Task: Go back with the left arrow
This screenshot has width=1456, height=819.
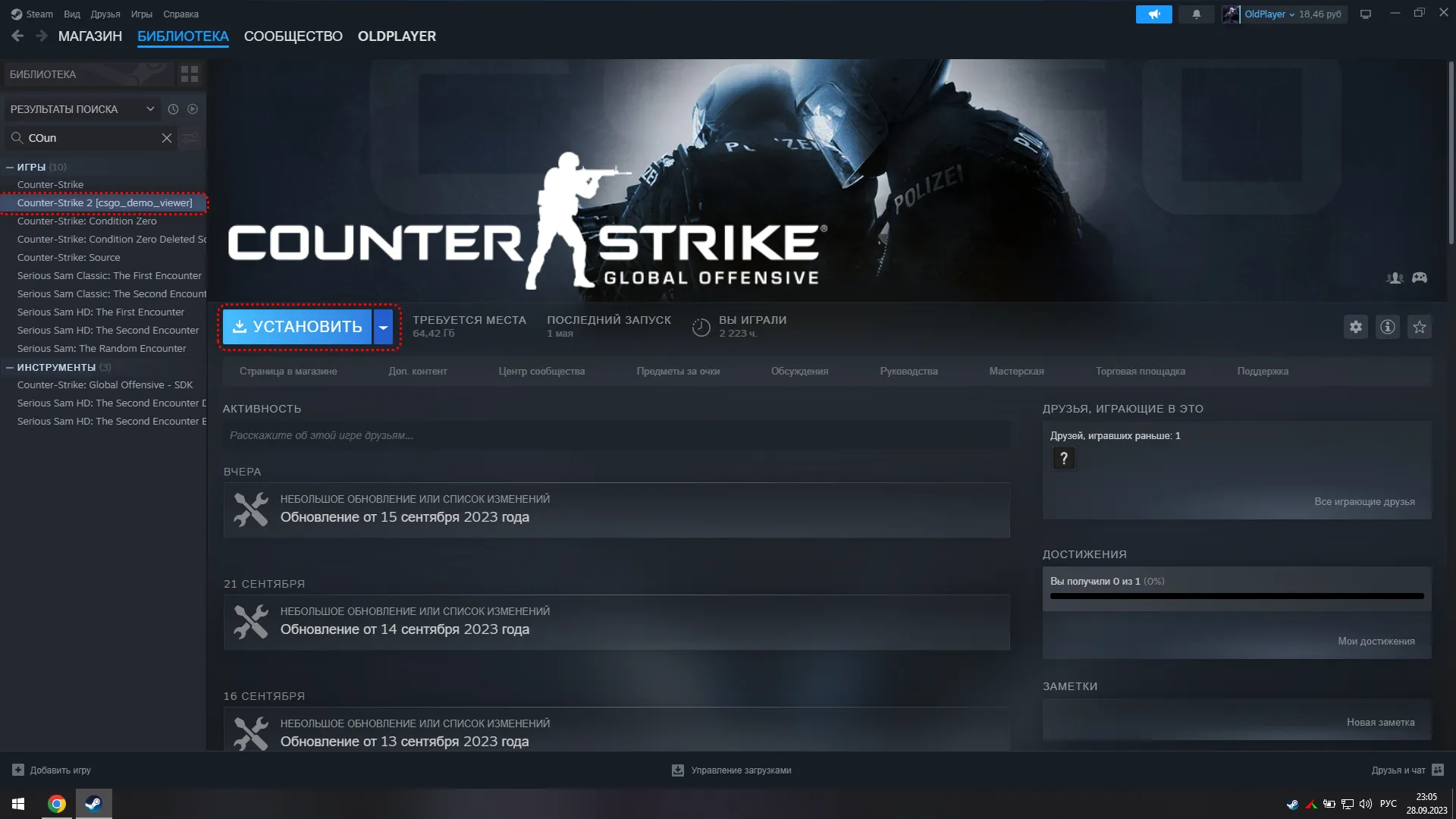Action: 17,36
